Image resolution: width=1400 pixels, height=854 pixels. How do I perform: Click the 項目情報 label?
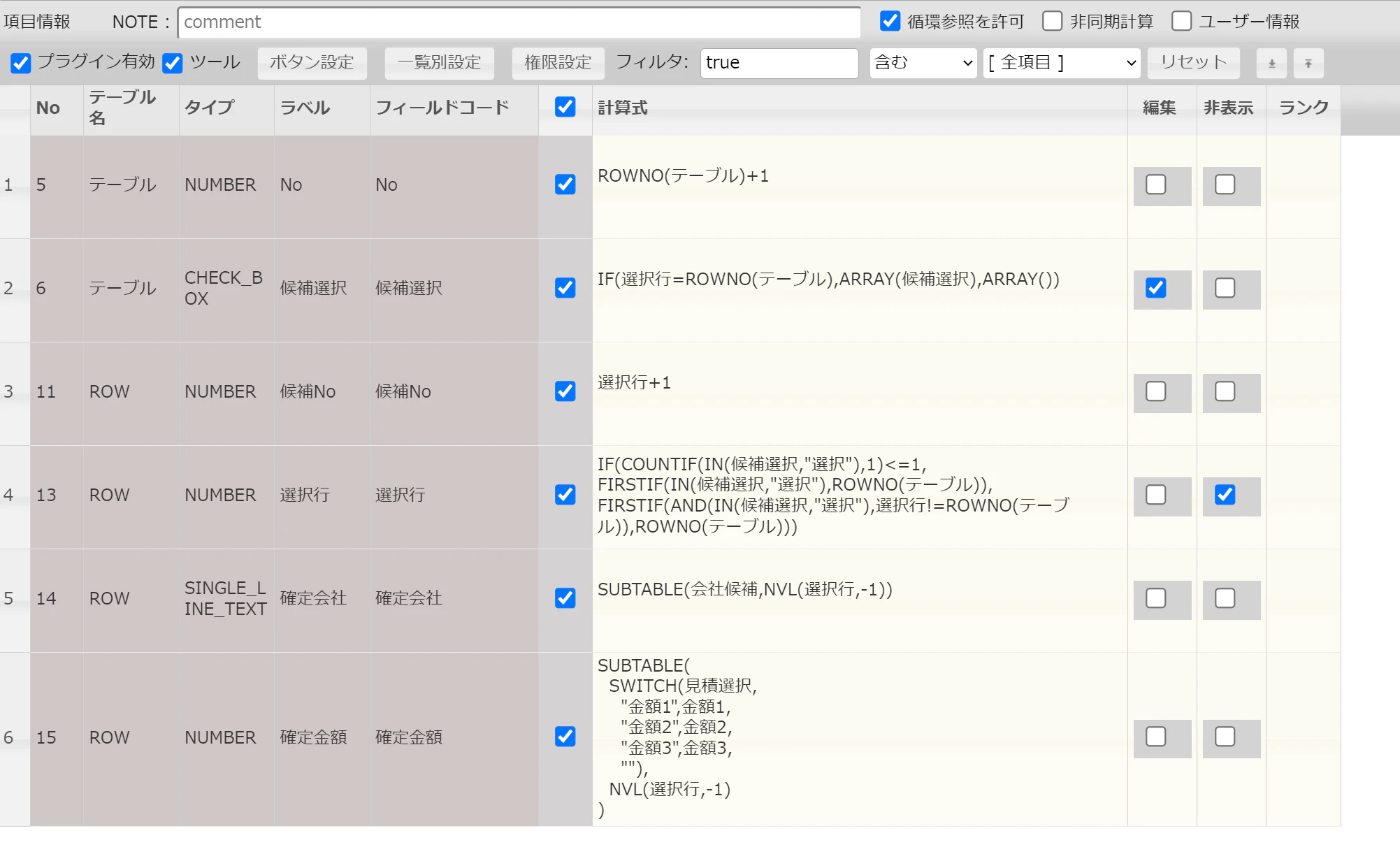click(x=37, y=22)
